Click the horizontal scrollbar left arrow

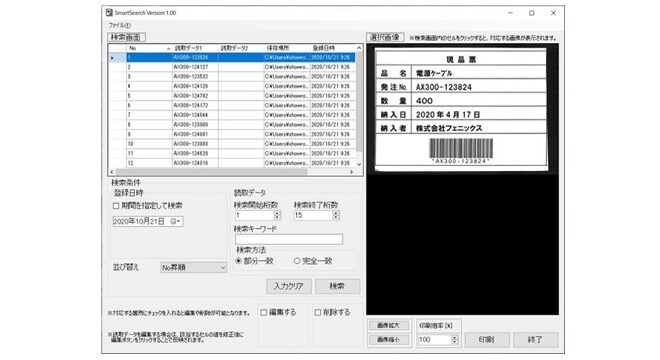[112, 172]
